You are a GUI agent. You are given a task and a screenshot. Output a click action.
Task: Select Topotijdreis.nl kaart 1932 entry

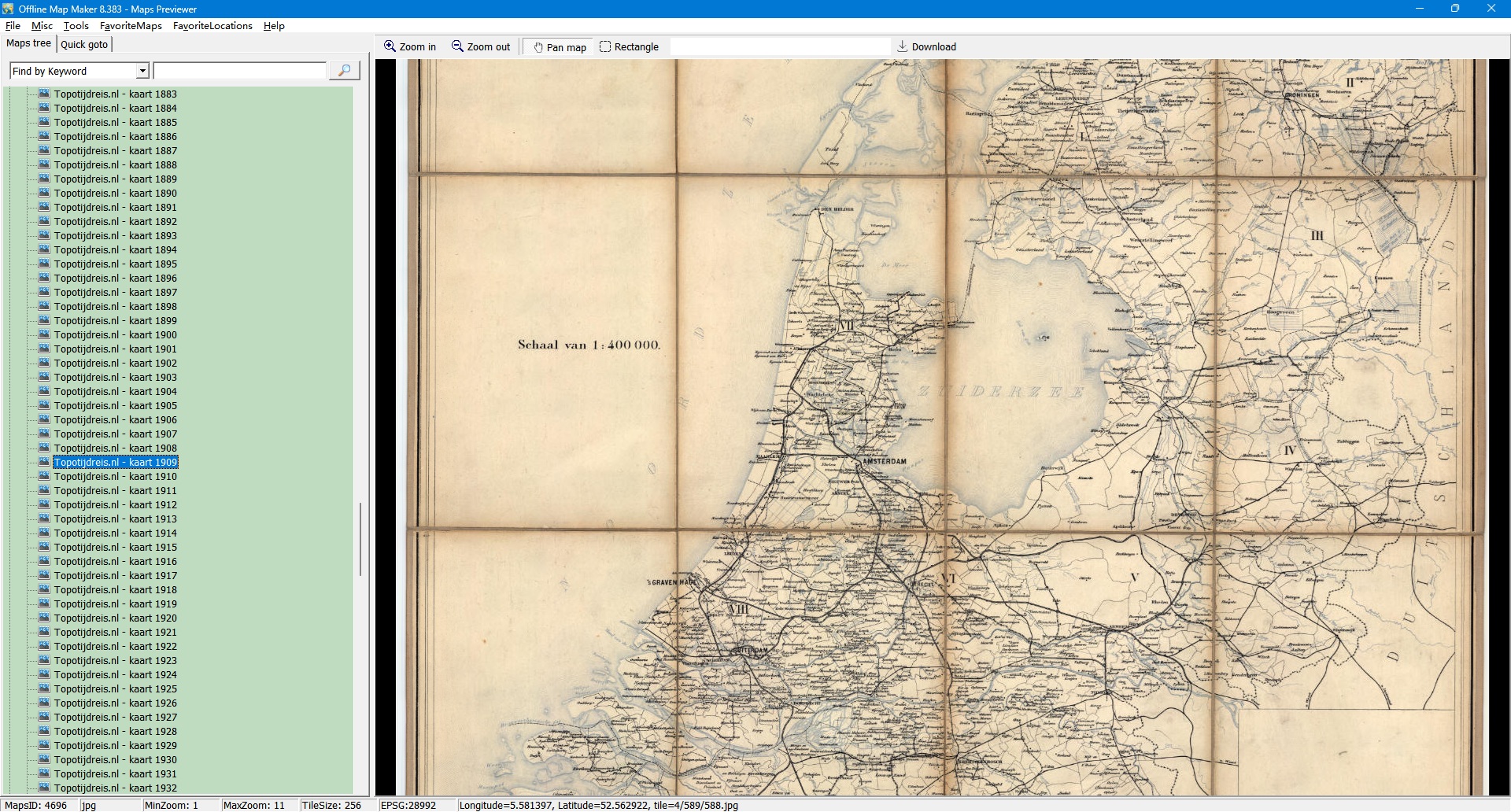tap(115, 788)
